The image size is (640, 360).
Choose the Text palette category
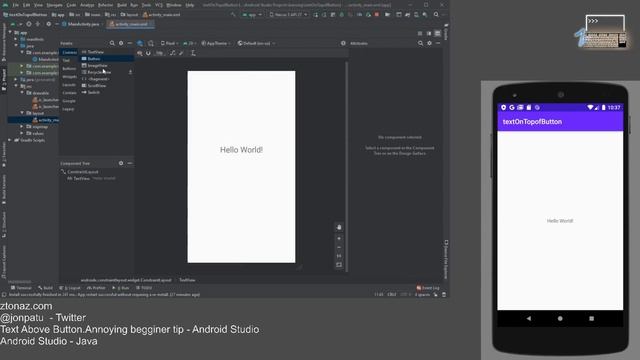66,60
